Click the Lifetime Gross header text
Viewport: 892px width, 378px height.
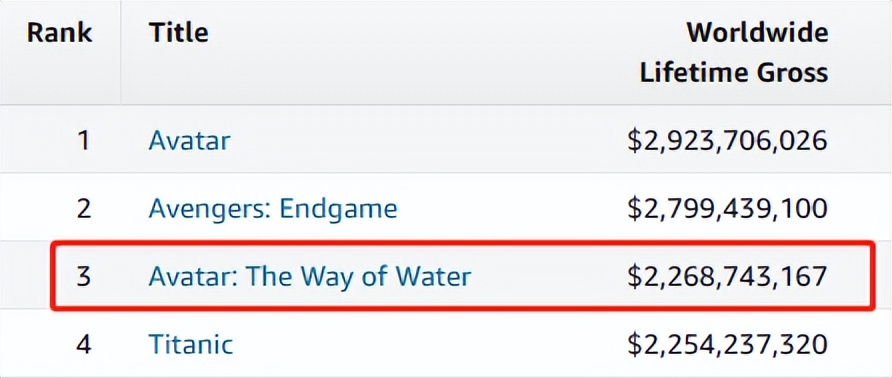(x=734, y=73)
